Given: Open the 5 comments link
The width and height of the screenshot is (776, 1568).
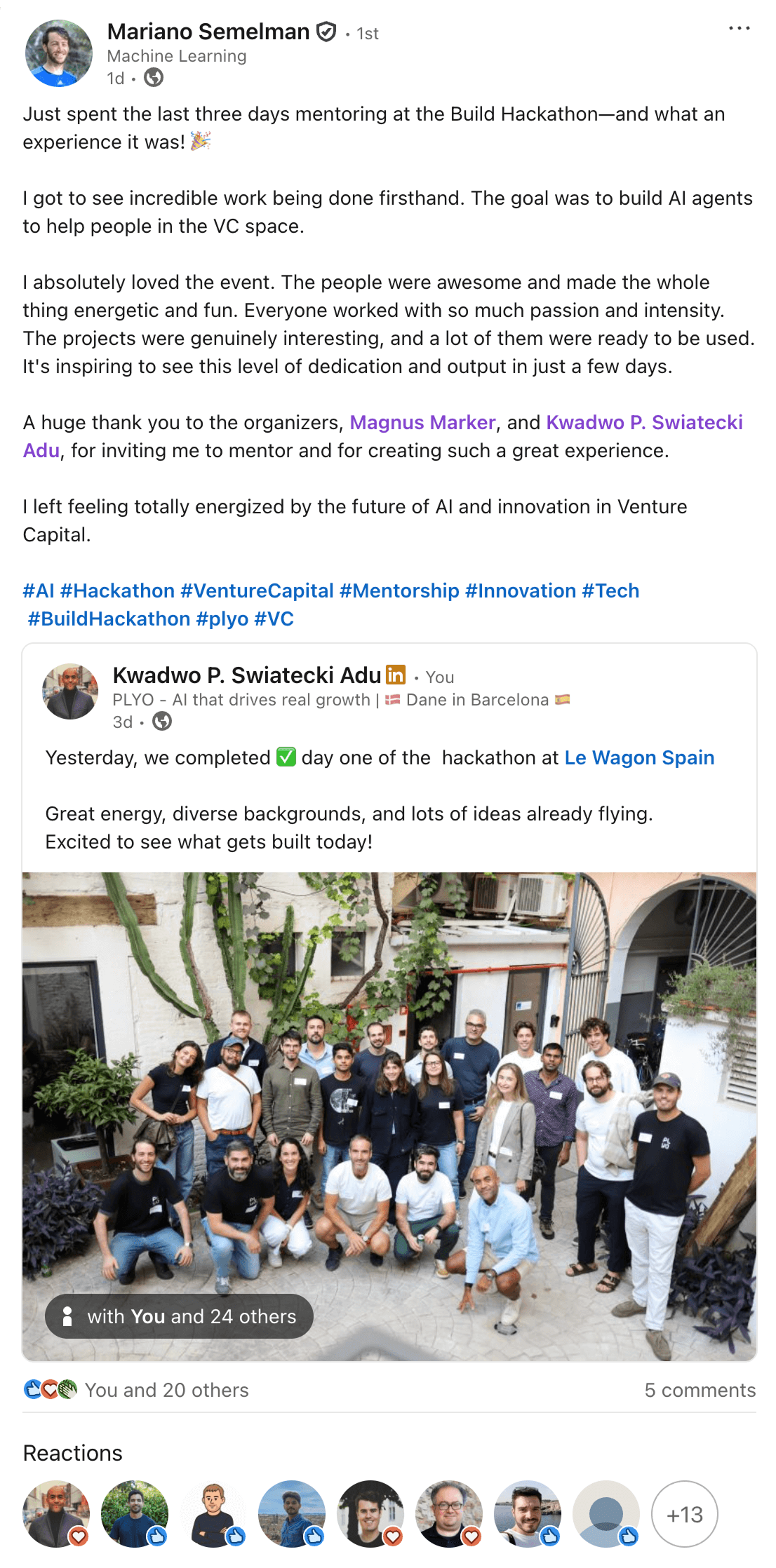Looking at the screenshot, I should click(x=700, y=1390).
